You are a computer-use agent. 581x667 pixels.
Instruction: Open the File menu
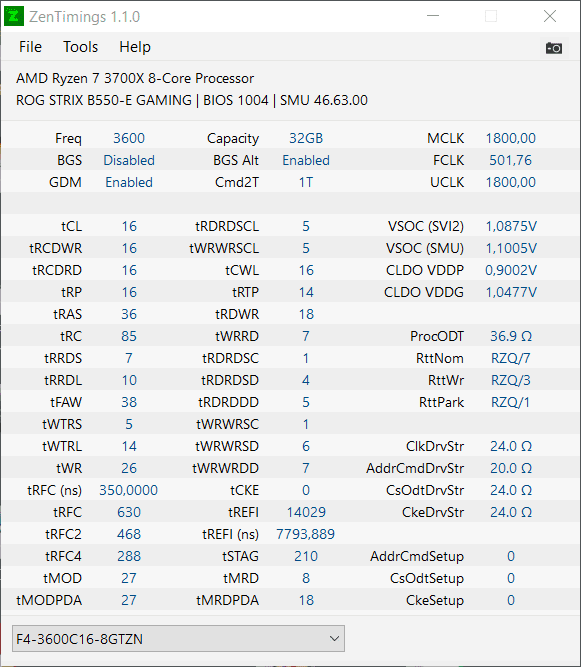(30, 47)
